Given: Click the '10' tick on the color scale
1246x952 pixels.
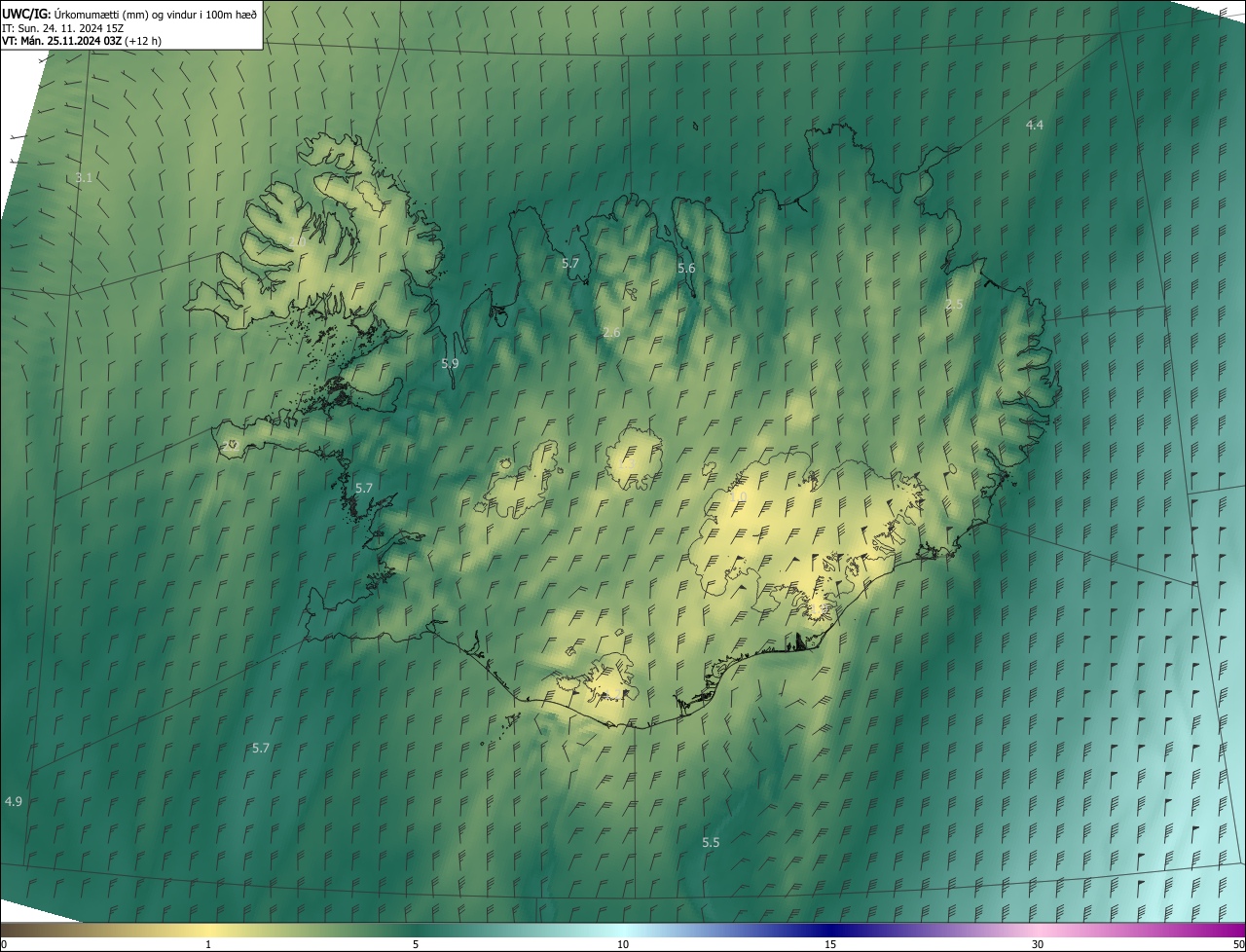Looking at the screenshot, I should 623,944.
